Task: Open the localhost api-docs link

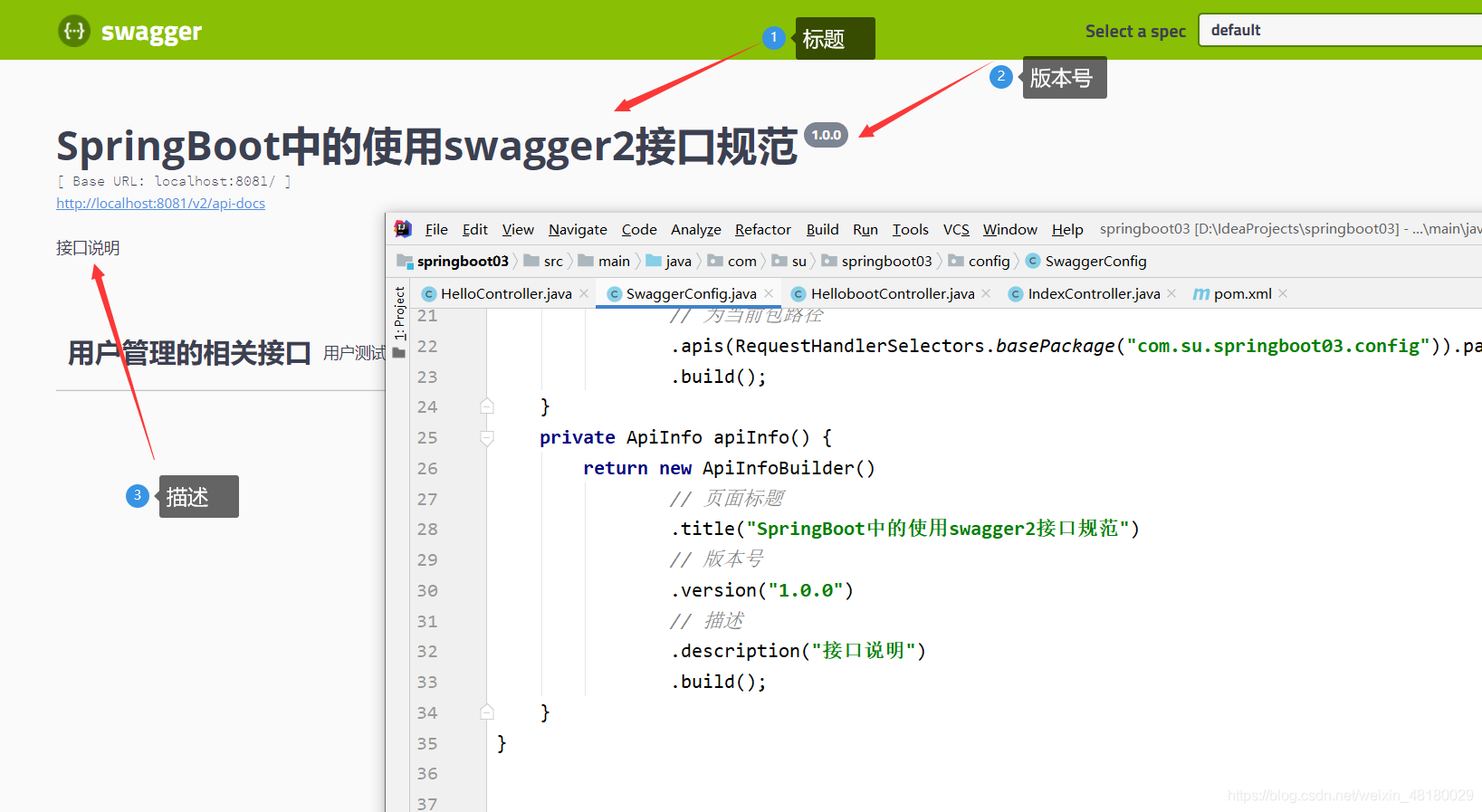Action: click(x=160, y=204)
